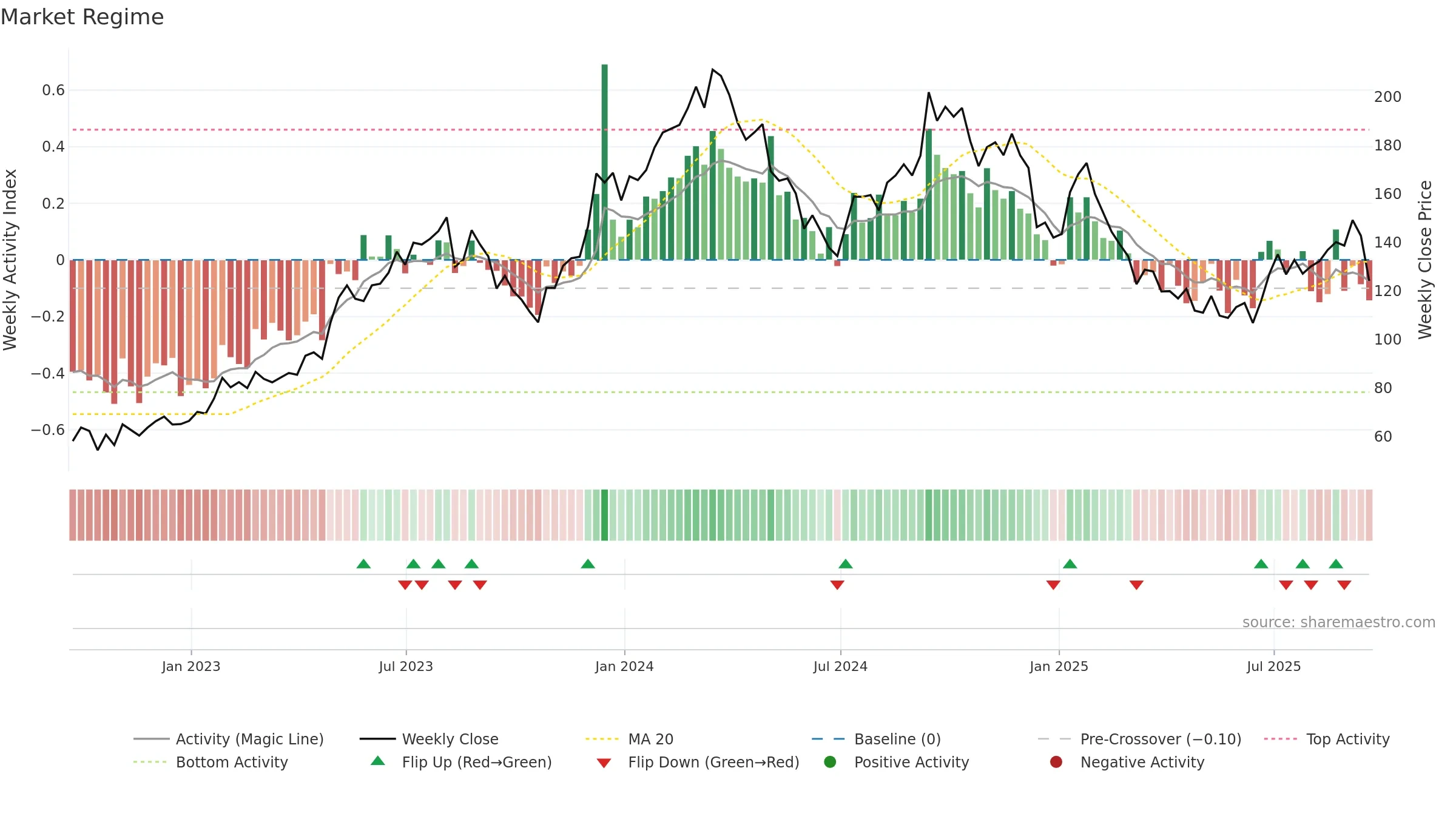Screen dimensions: 1456x819
Task: Click the 60 tick on the price axis
Action: tap(1383, 437)
